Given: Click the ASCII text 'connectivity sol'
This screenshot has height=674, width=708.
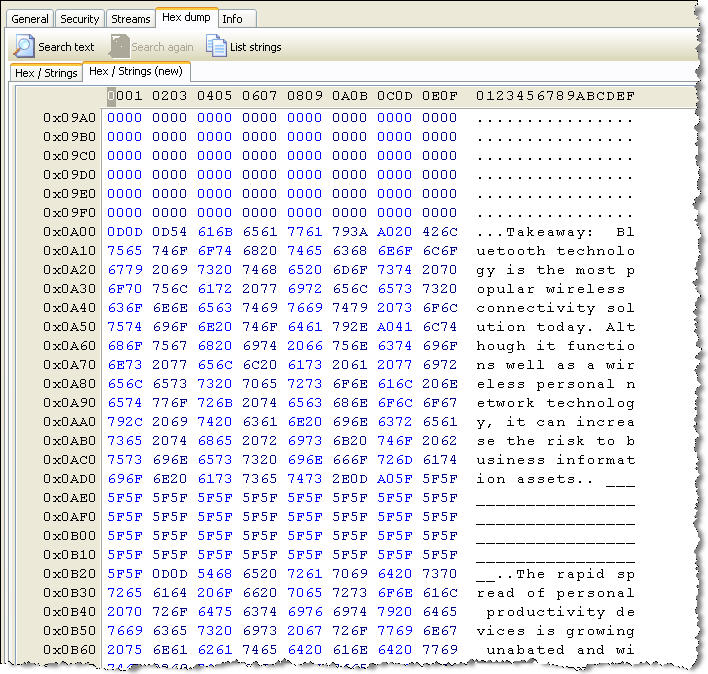Looking at the screenshot, I should (555, 308).
